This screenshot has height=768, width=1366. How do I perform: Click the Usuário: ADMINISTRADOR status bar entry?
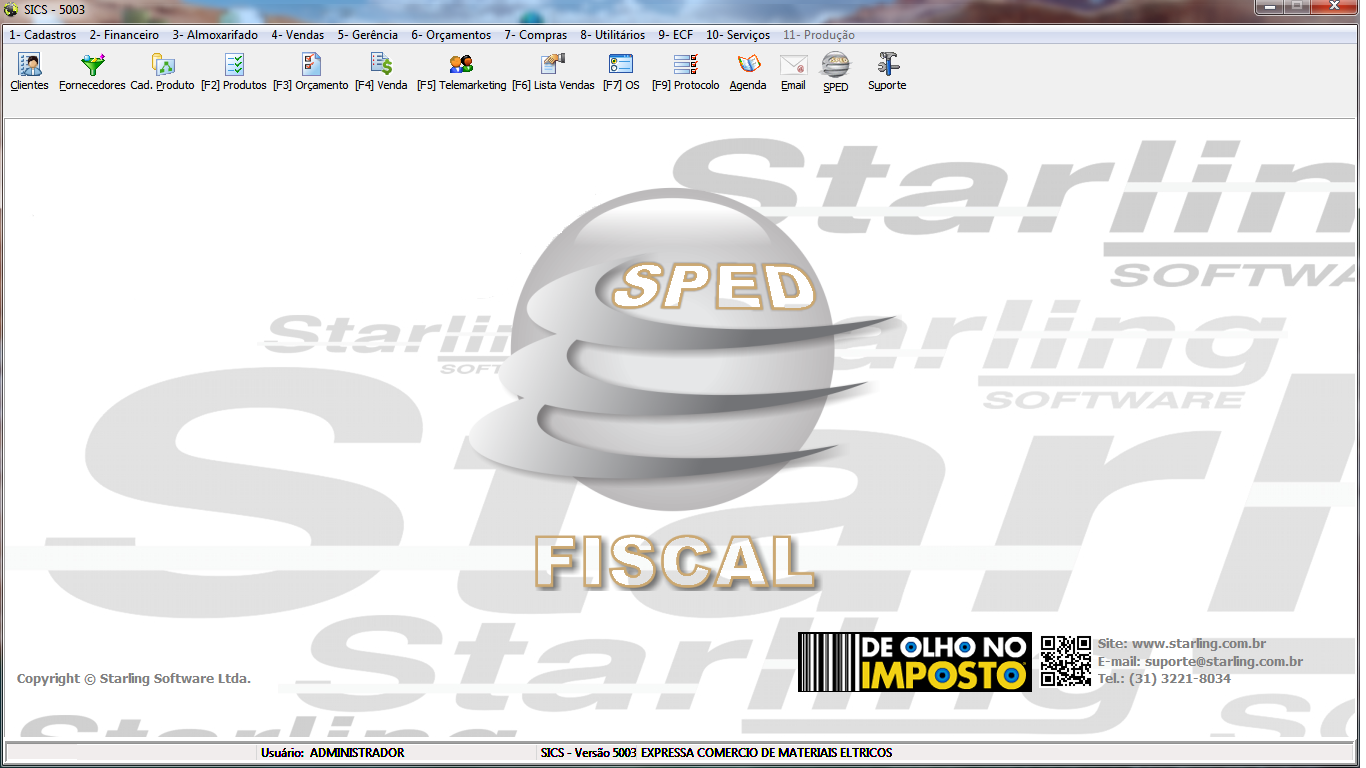[x=332, y=753]
